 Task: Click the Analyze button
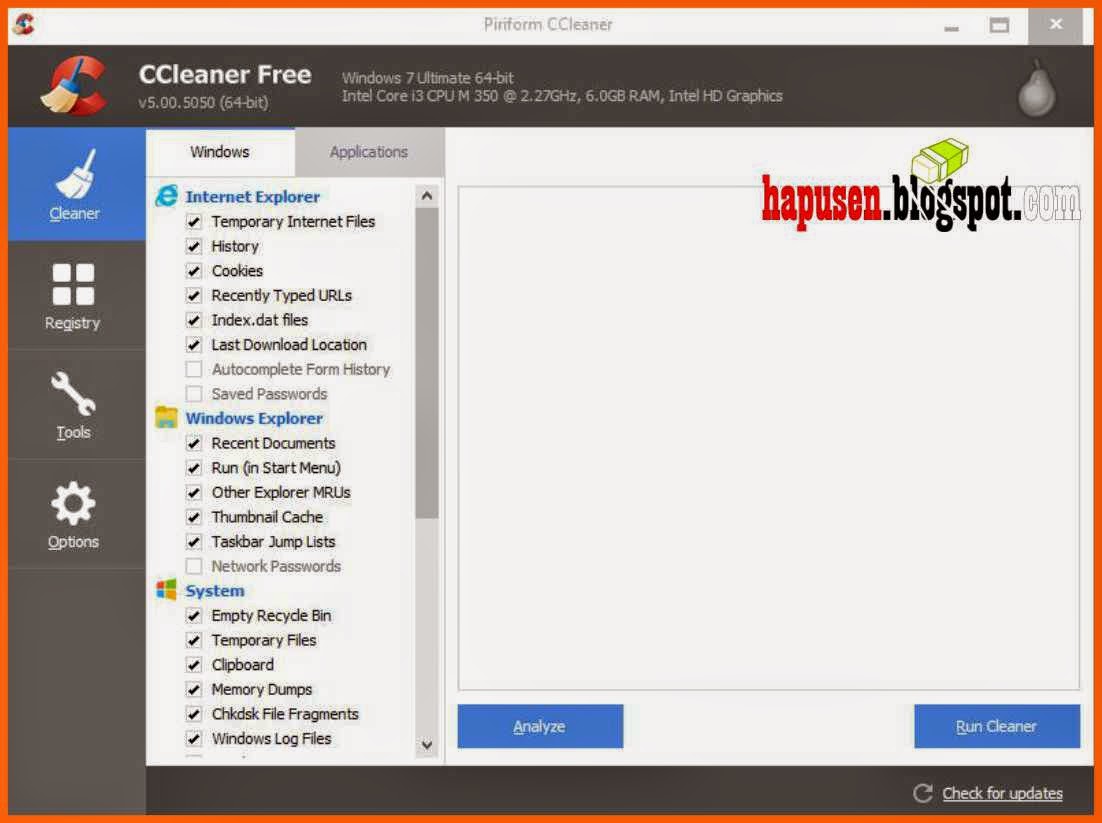tap(540, 726)
